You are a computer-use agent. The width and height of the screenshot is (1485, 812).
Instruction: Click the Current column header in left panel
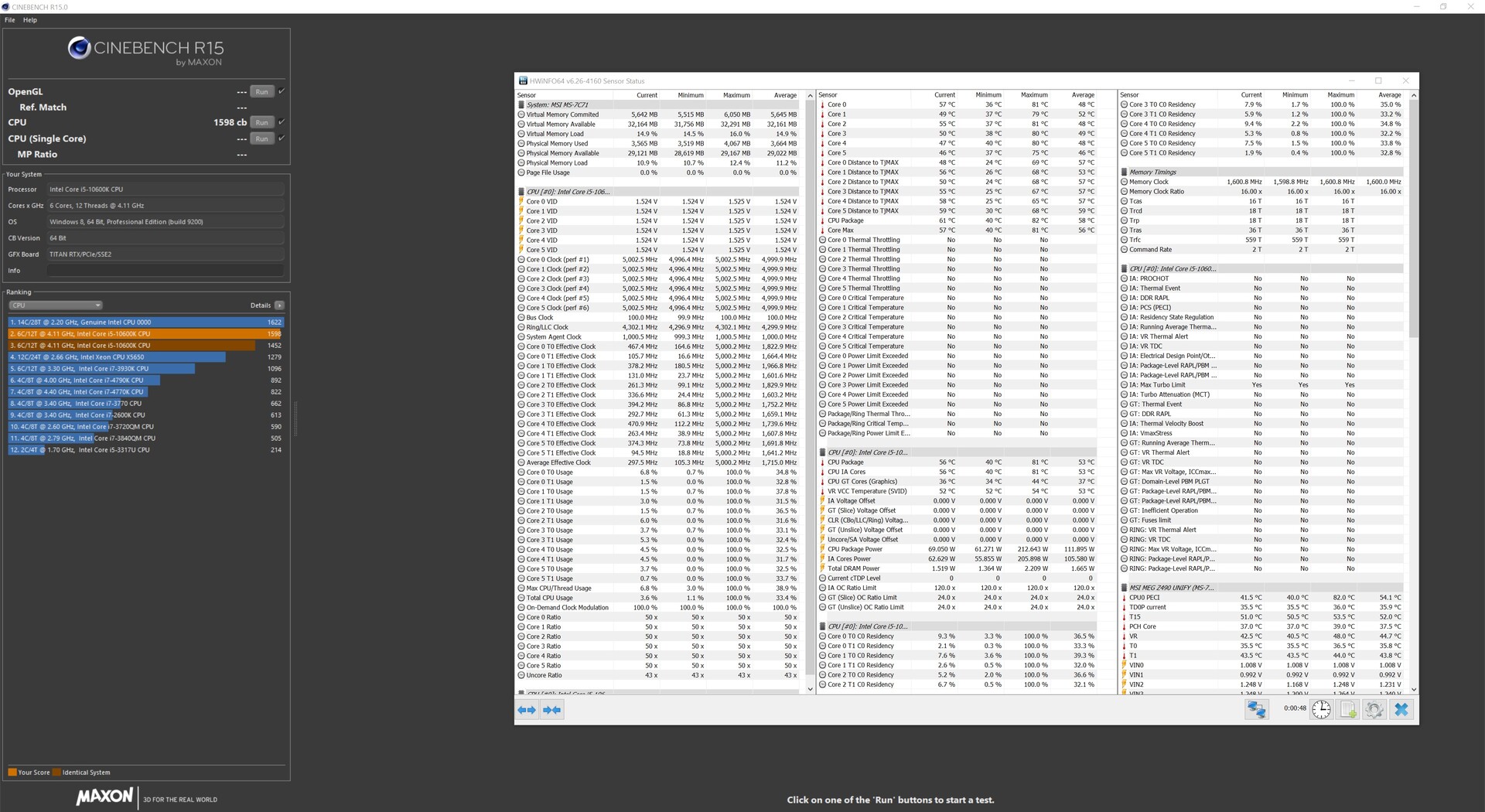647,95
